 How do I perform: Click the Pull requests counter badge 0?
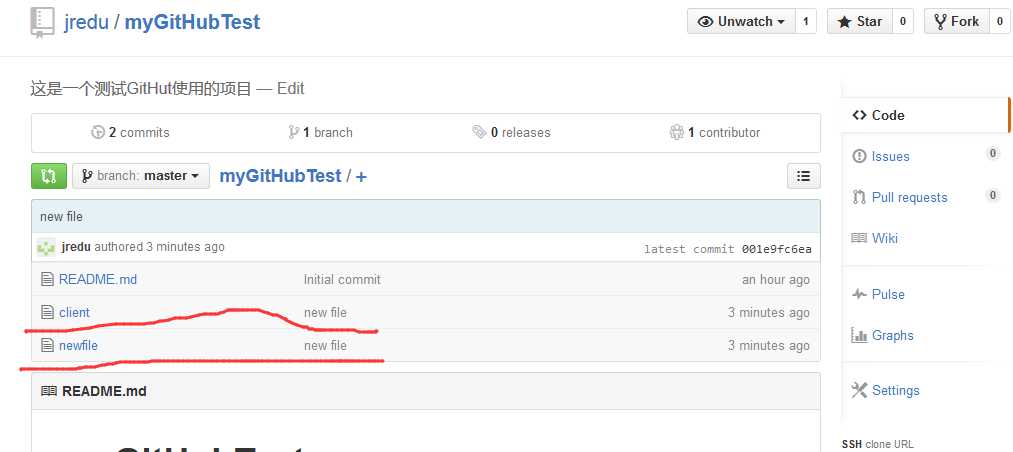(993, 195)
